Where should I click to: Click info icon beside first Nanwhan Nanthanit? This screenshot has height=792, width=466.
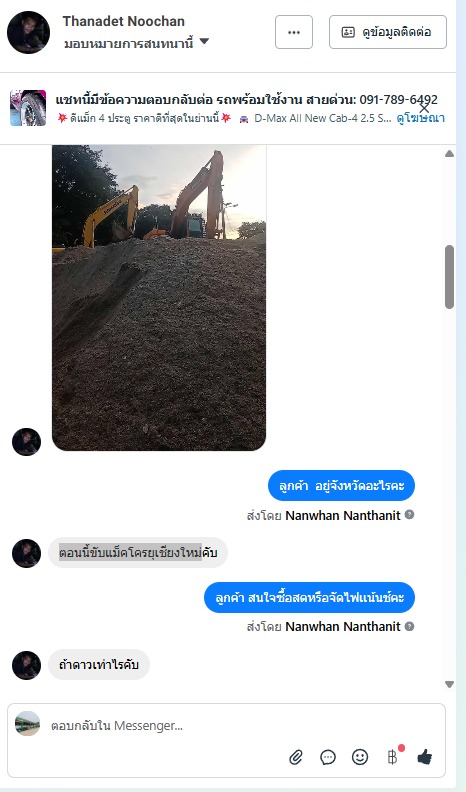pyautogui.click(x=409, y=515)
